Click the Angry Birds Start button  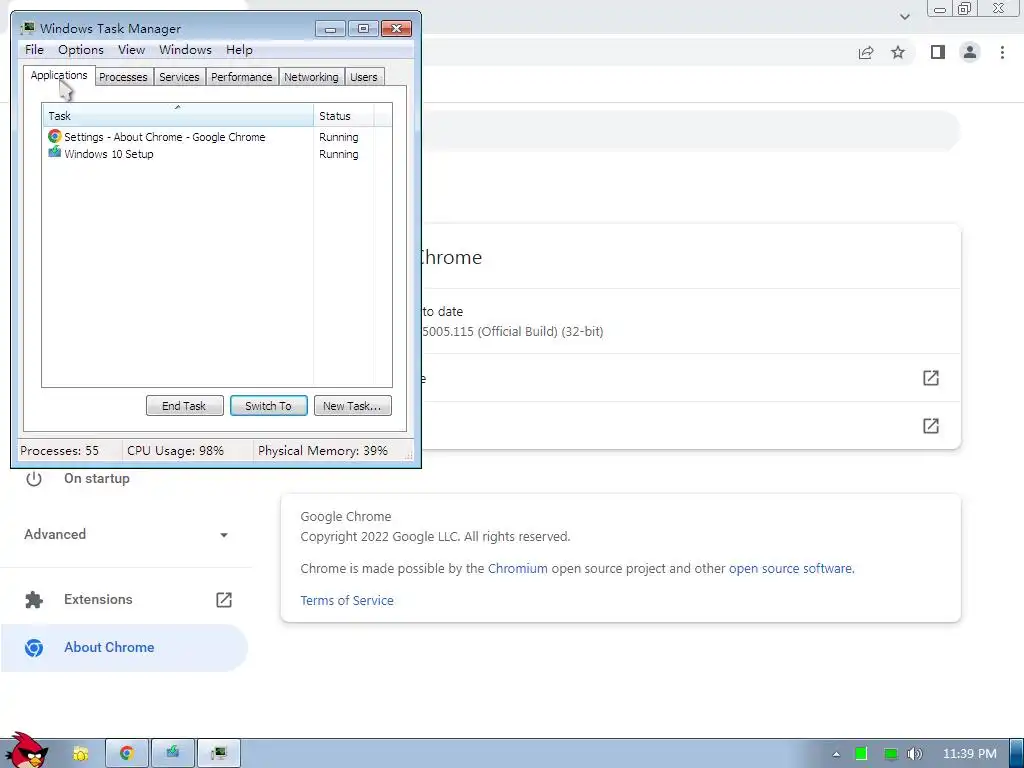click(26, 751)
